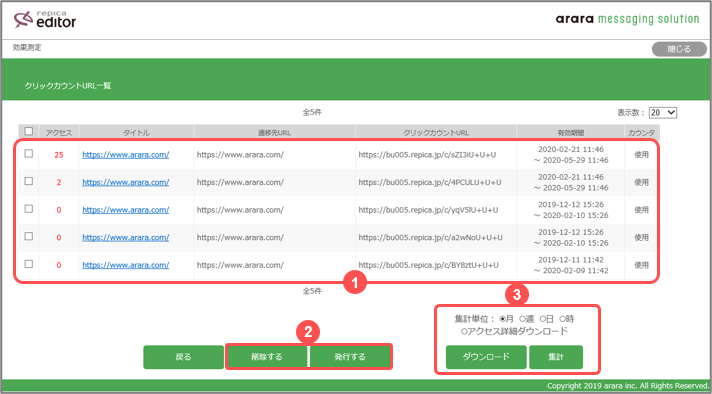Click the URL https://bu005.repica.jp/c/4PCULU+U+U
Viewport: 712px width, 394px height.
430,182
